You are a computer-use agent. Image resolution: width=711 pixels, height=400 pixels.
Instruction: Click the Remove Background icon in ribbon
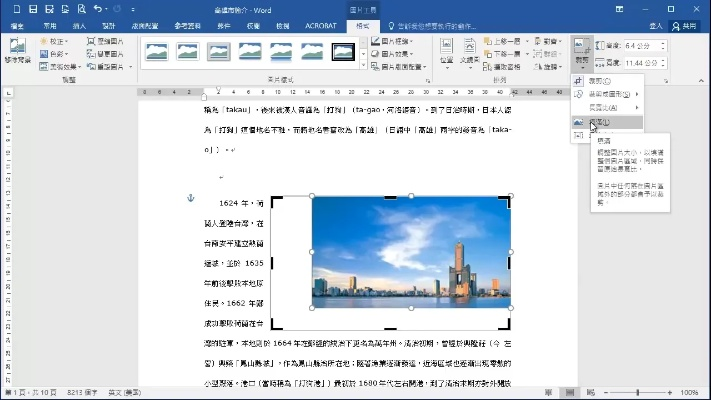(17, 51)
